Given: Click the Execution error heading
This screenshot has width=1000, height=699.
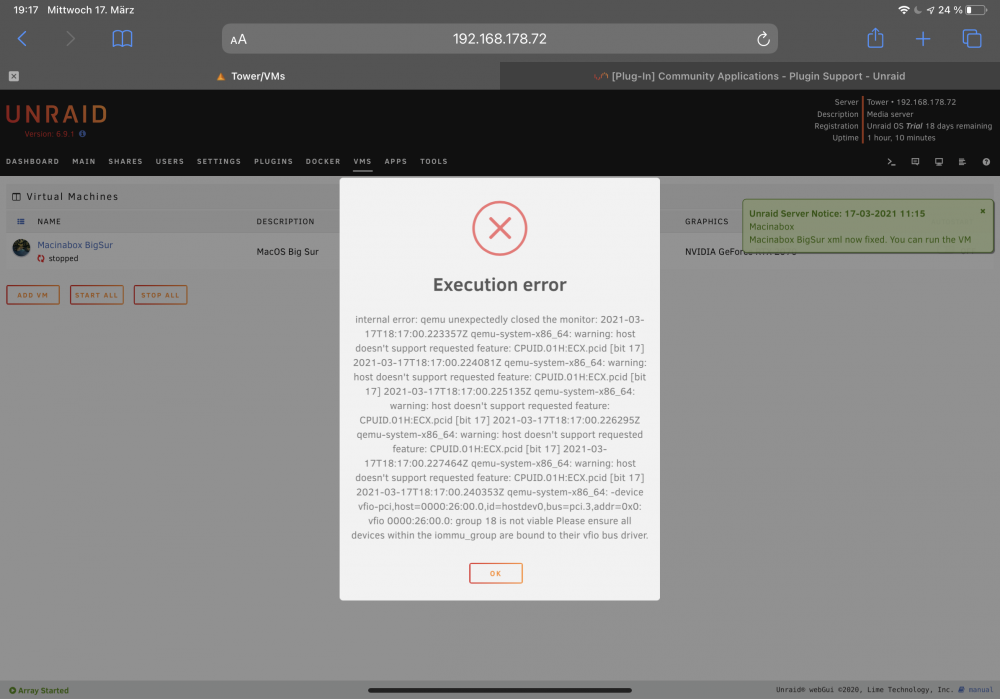Looking at the screenshot, I should (499, 284).
